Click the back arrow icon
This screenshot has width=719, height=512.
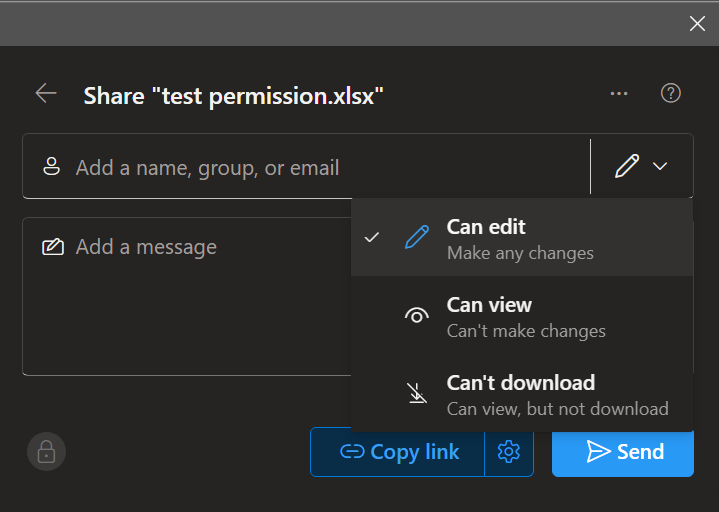[x=46, y=94]
